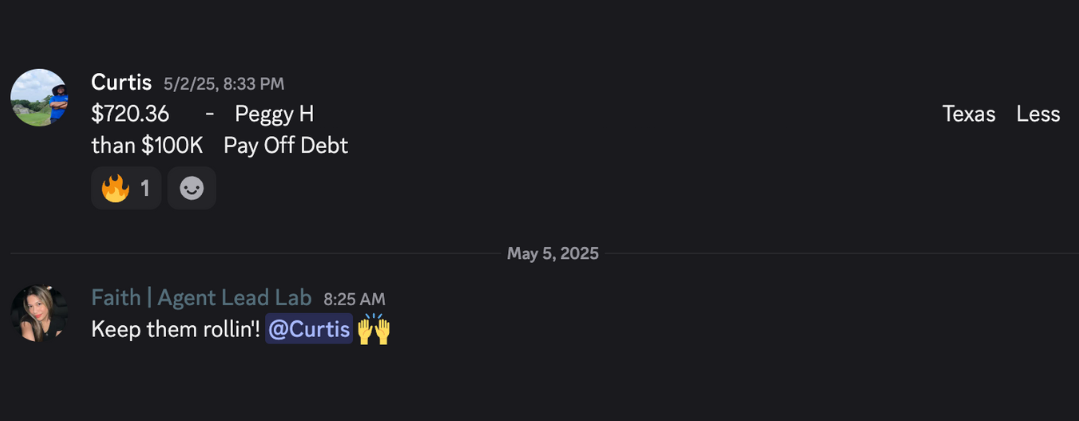
Task: Open the Faith | Agent Lead Lab username
Action: (202, 298)
